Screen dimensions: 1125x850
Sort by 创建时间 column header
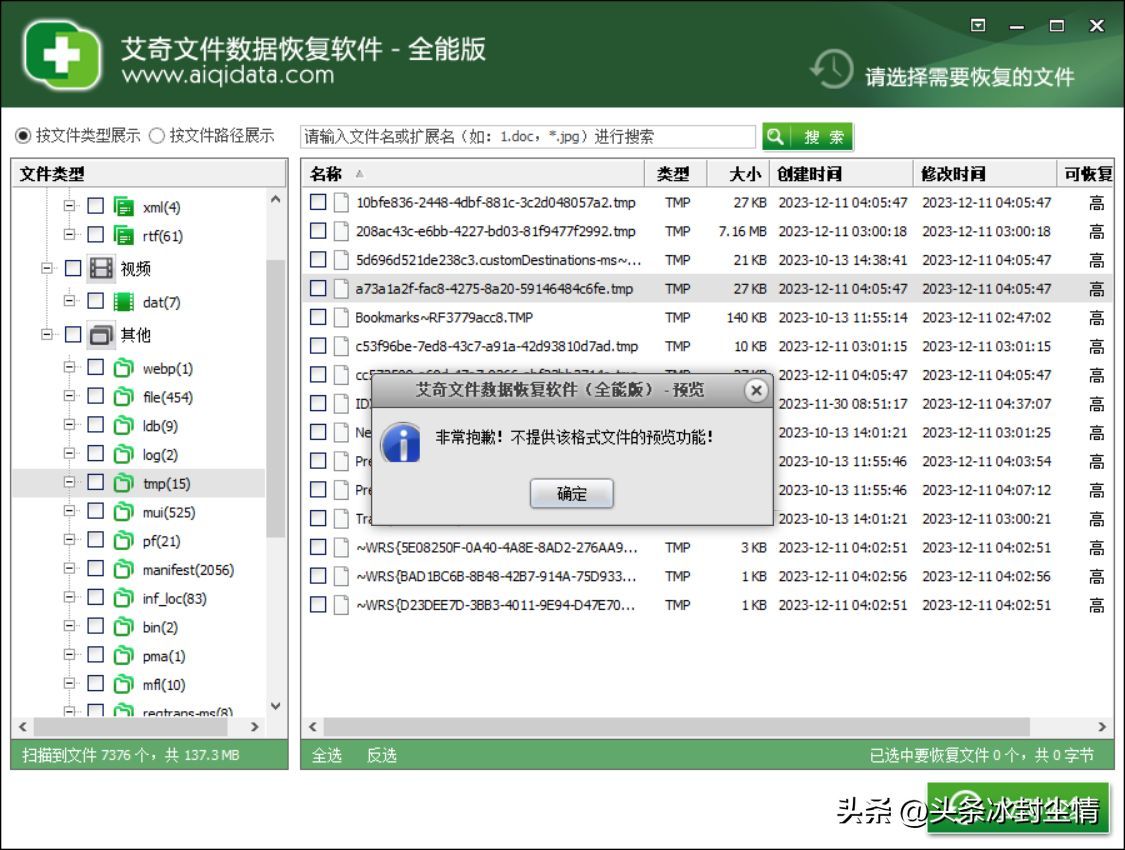[842, 174]
